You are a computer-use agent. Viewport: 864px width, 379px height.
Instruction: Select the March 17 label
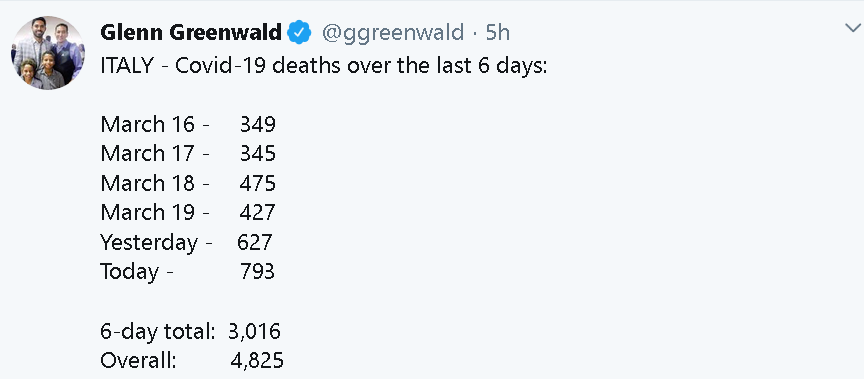point(147,154)
